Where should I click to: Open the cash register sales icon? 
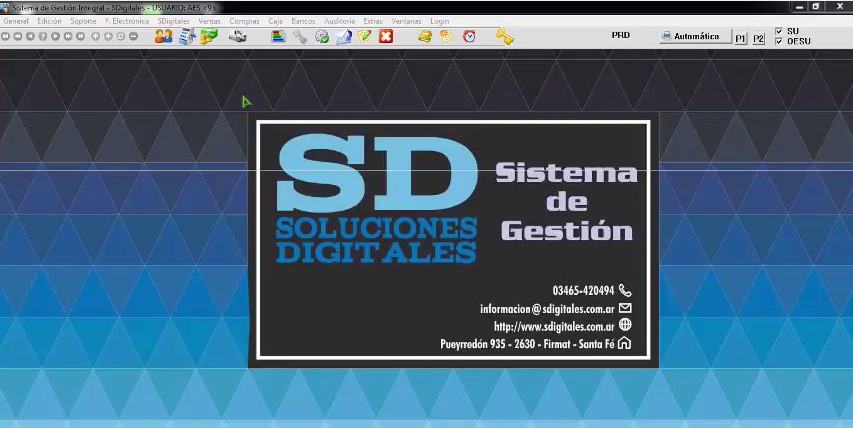point(187,36)
